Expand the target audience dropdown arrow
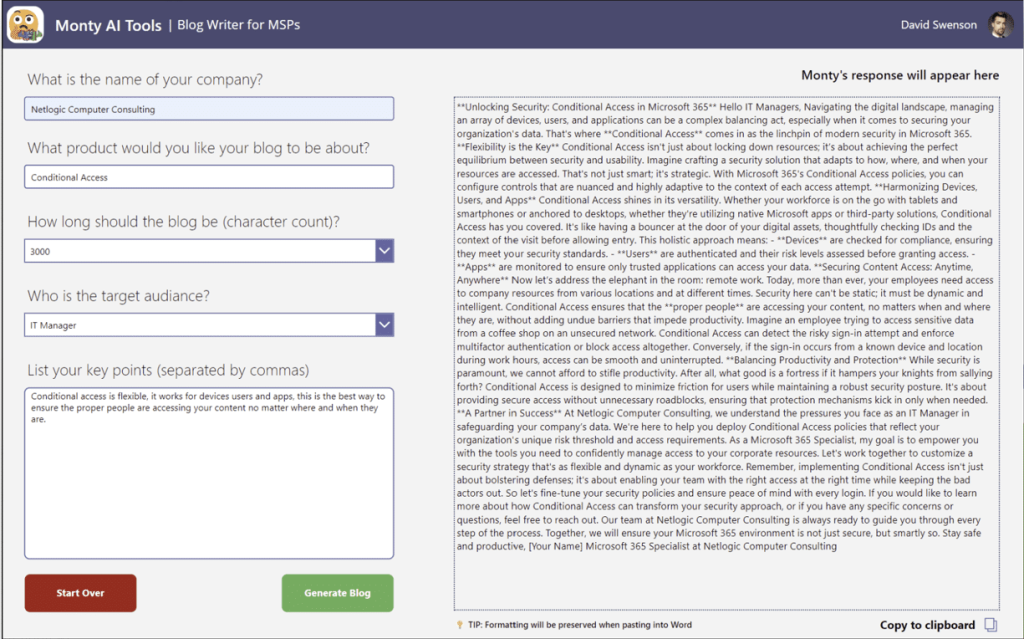Image resolution: width=1024 pixels, height=639 pixels. pos(385,325)
